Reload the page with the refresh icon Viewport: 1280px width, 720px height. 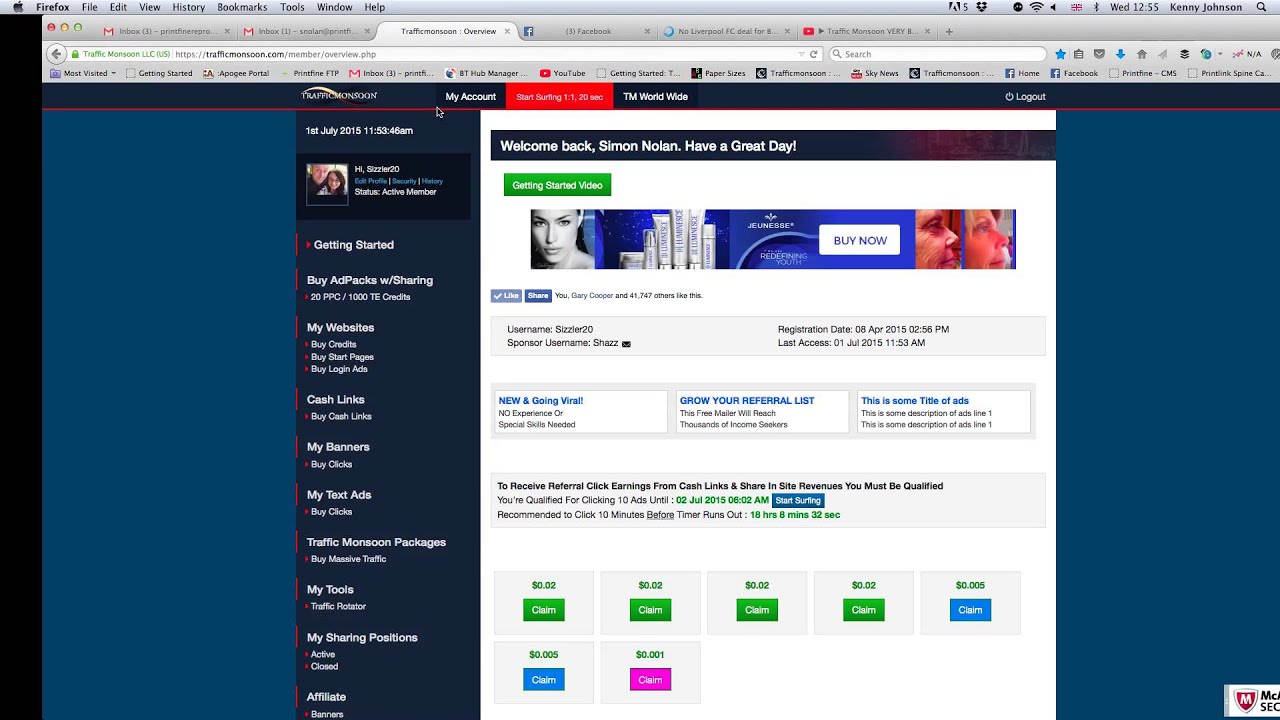[x=814, y=54]
